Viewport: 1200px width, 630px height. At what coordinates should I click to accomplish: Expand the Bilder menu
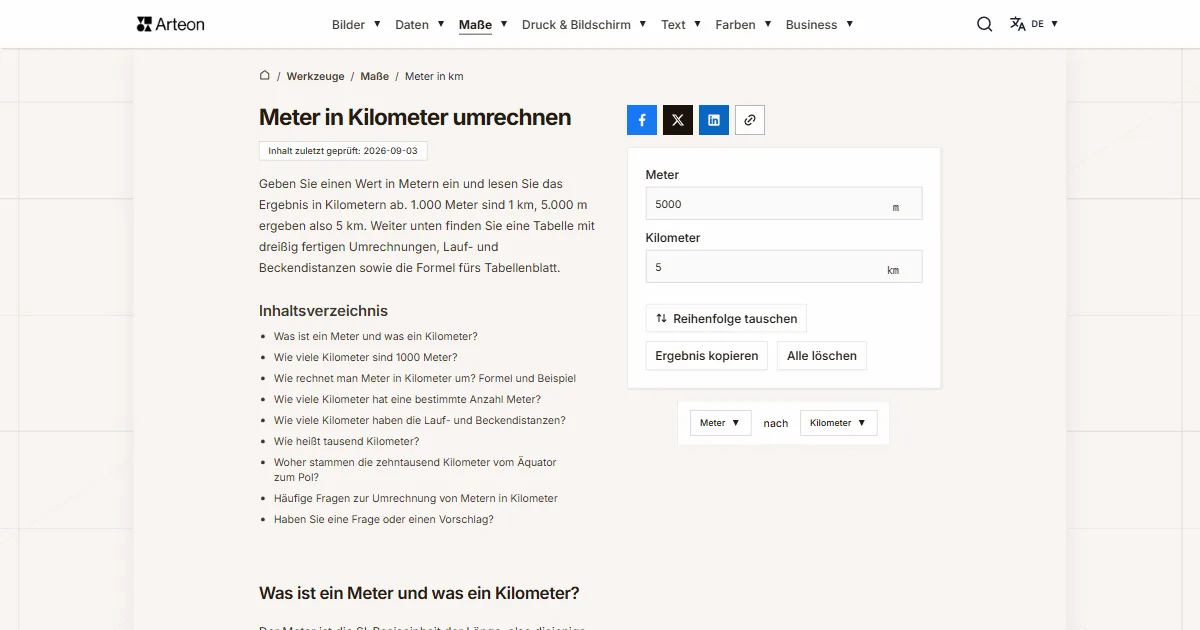pos(356,24)
